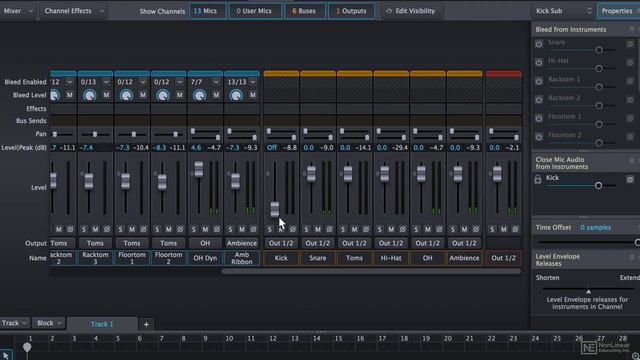Viewport: 640px width, 360px height.
Task: Mute the Snare bus channel
Action: coord(318,229)
